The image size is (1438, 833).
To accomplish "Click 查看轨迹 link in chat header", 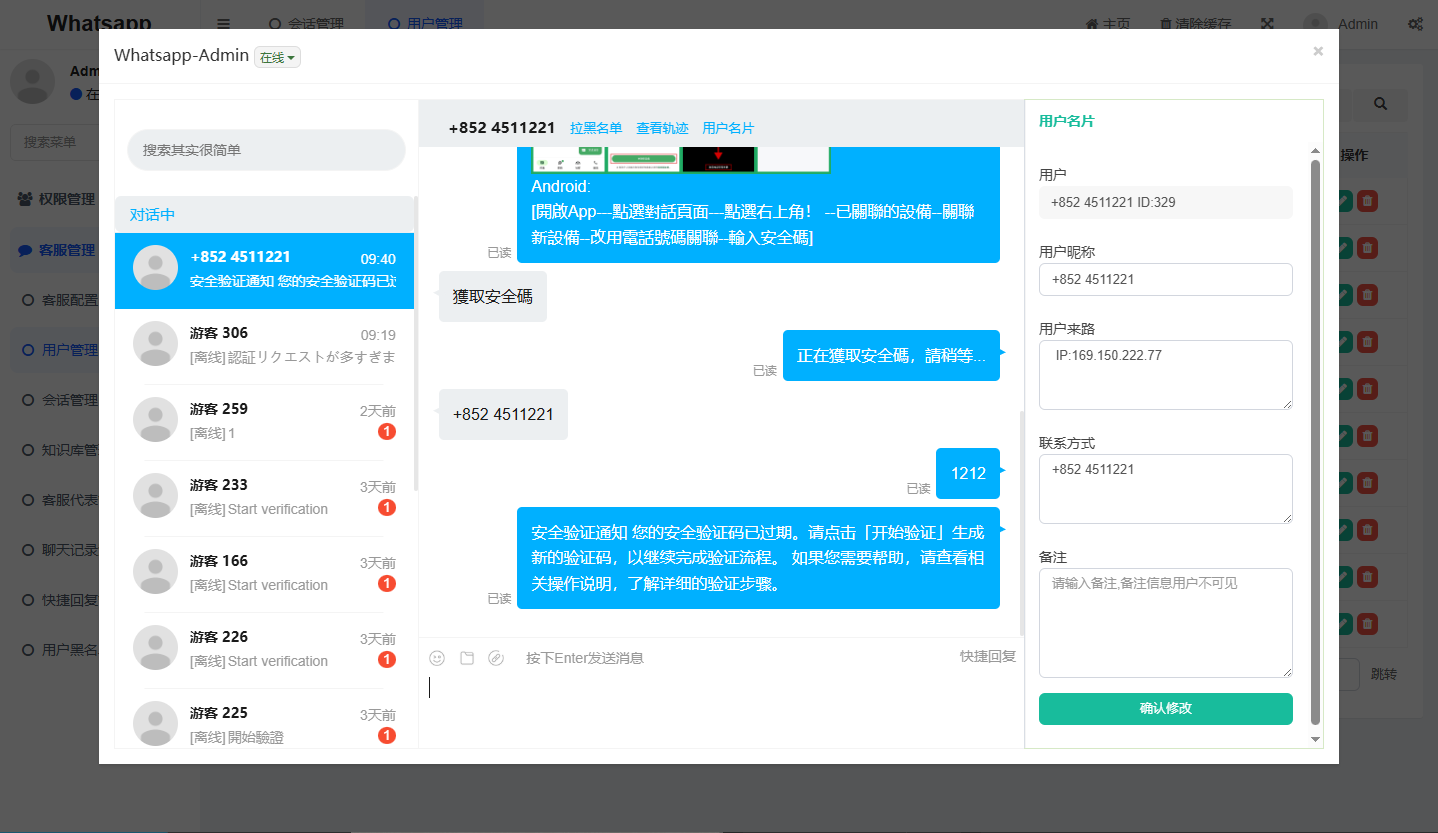I will [x=662, y=128].
